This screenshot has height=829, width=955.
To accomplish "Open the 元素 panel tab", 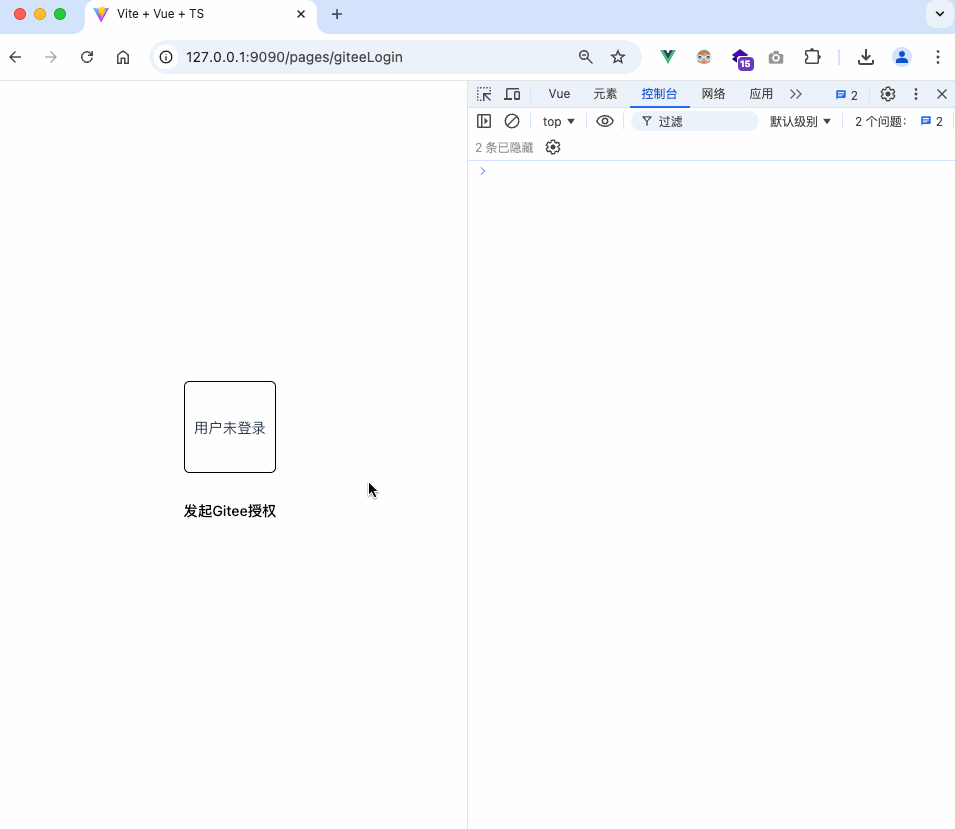I will [605, 94].
